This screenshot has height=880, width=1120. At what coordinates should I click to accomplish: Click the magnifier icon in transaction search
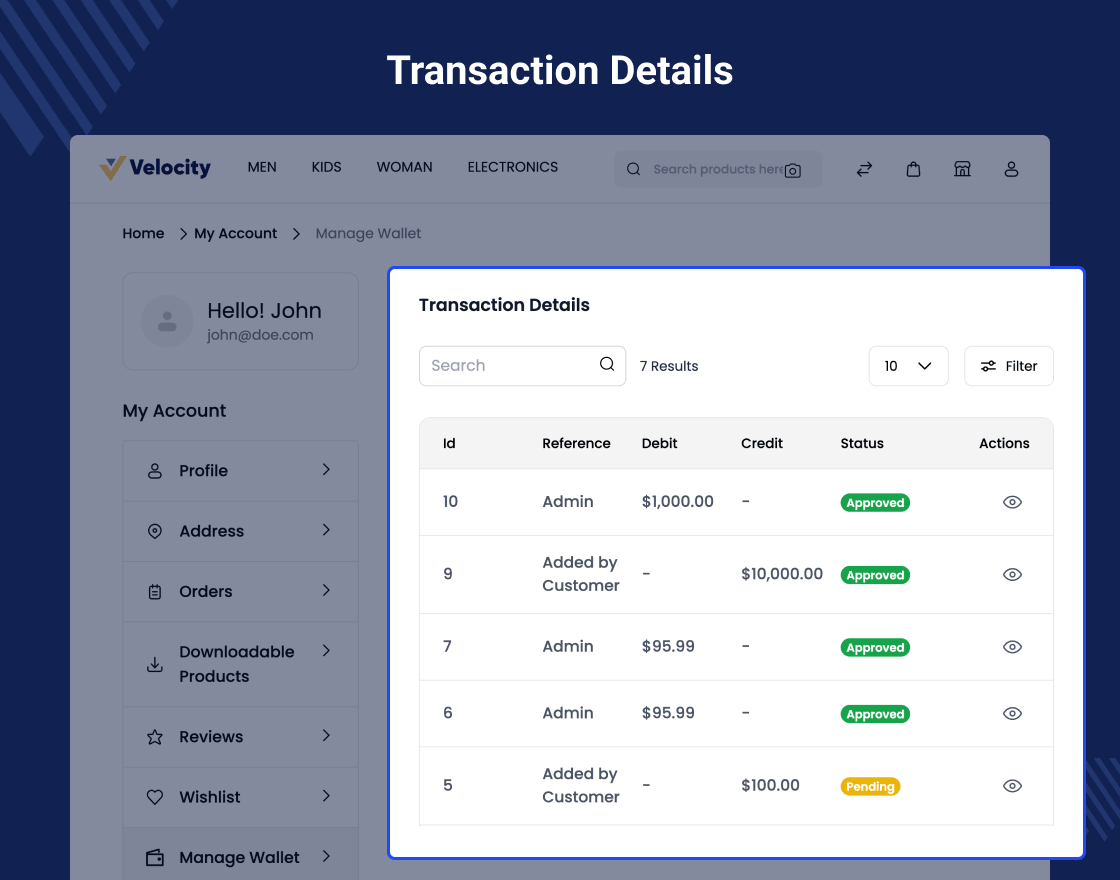click(x=607, y=364)
